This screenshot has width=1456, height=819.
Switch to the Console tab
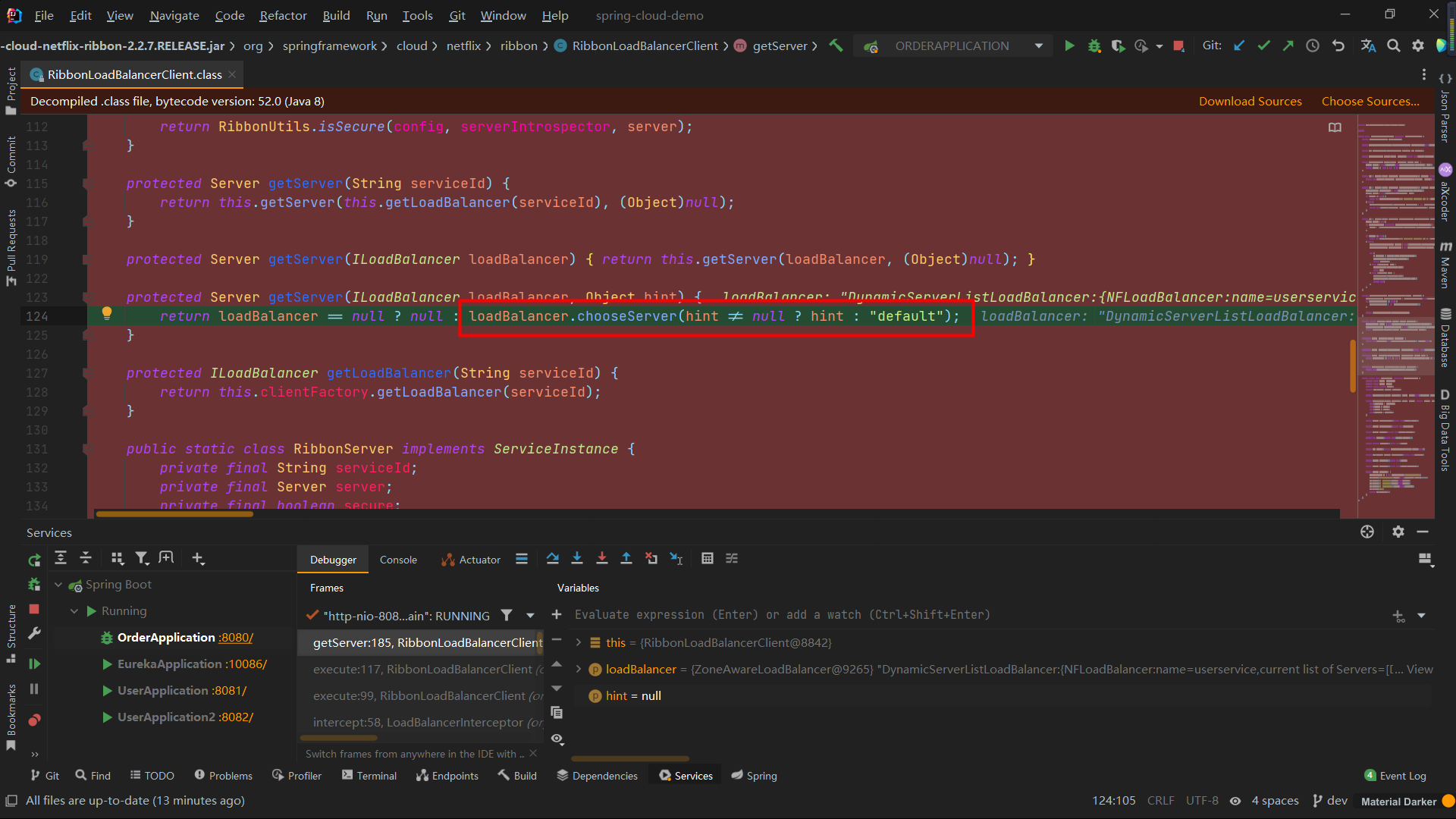(x=398, y=560)
